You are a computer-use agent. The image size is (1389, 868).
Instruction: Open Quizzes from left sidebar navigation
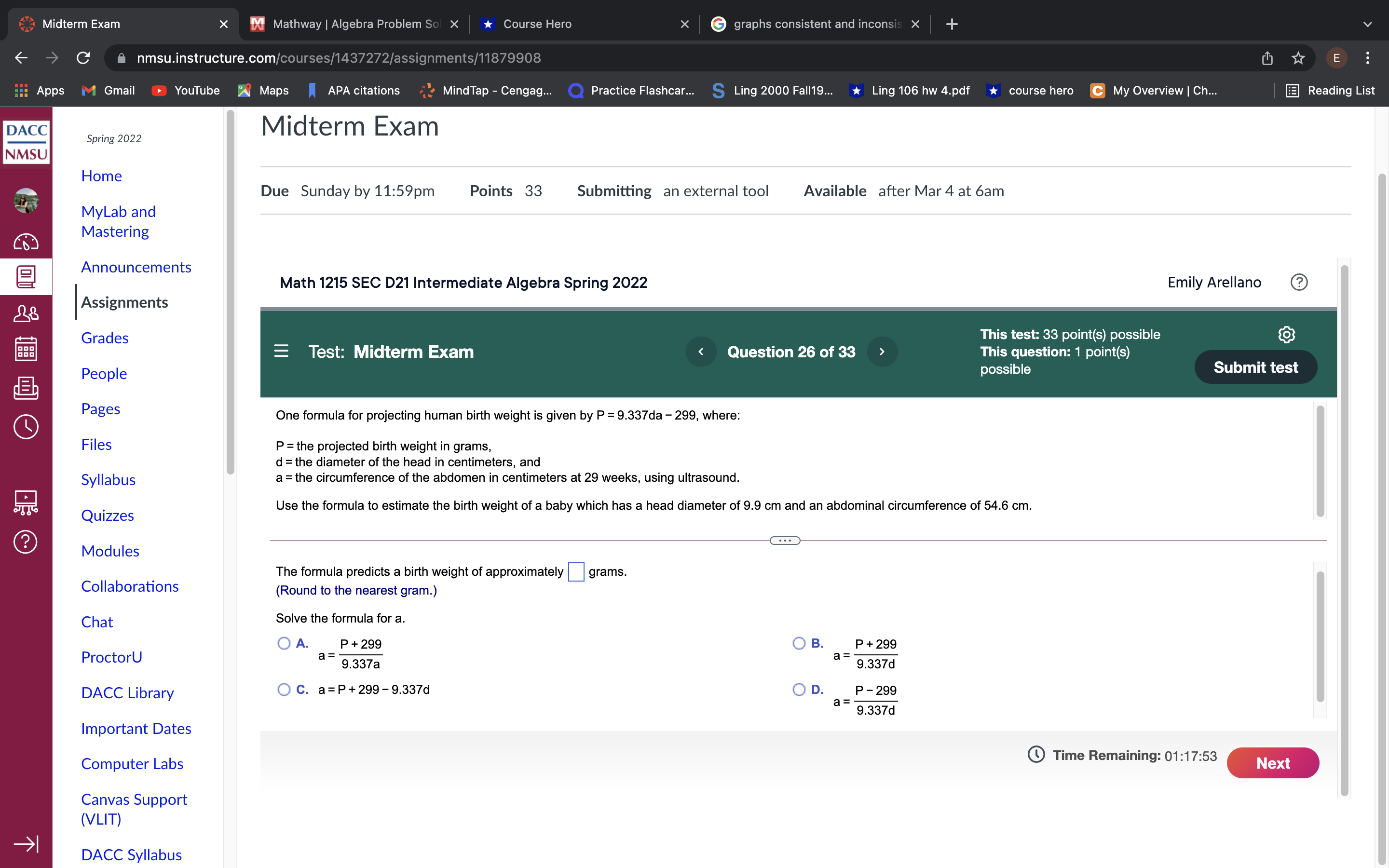(107, 515)
